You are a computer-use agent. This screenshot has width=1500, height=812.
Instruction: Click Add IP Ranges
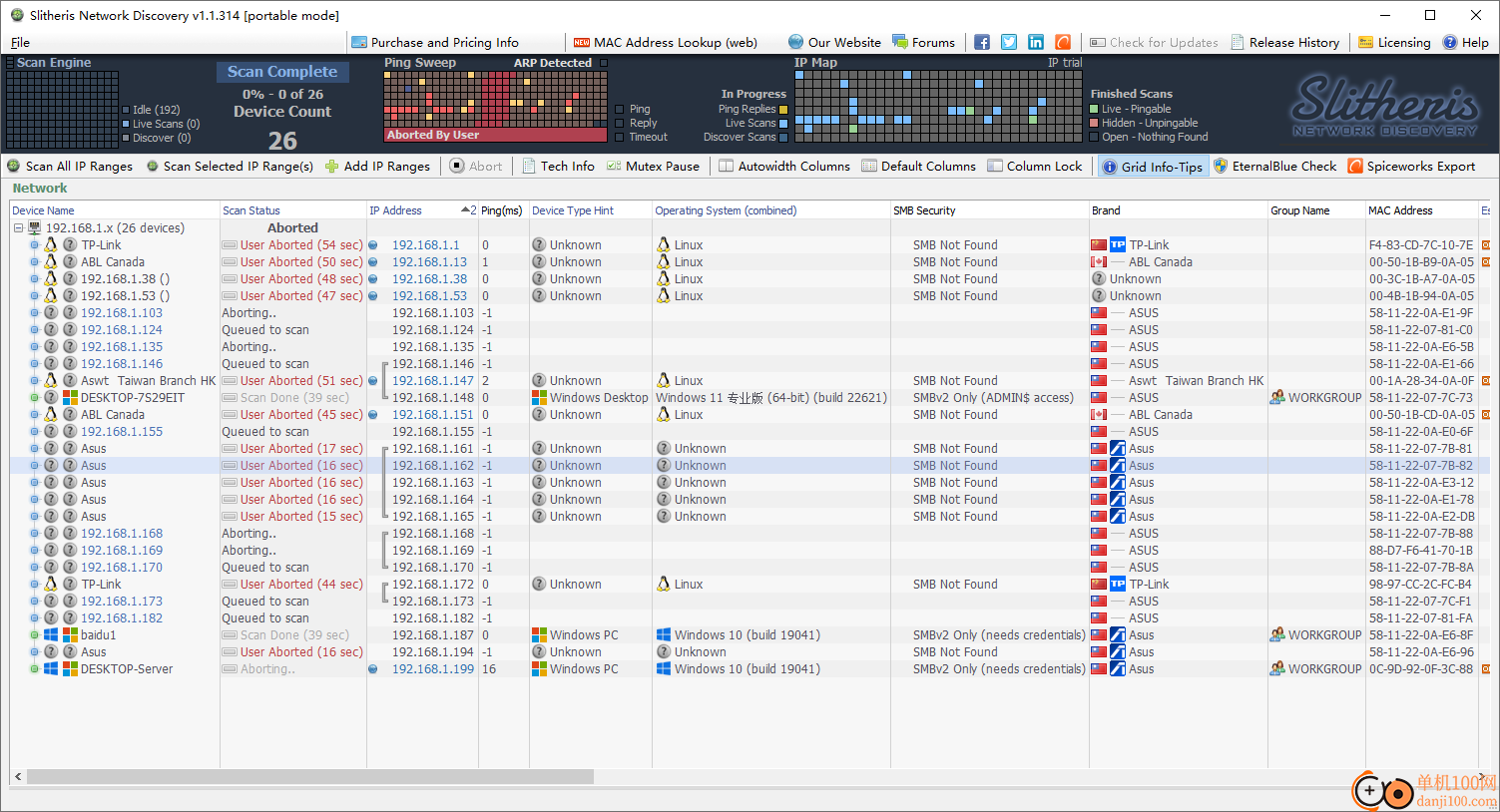[377, 167]
